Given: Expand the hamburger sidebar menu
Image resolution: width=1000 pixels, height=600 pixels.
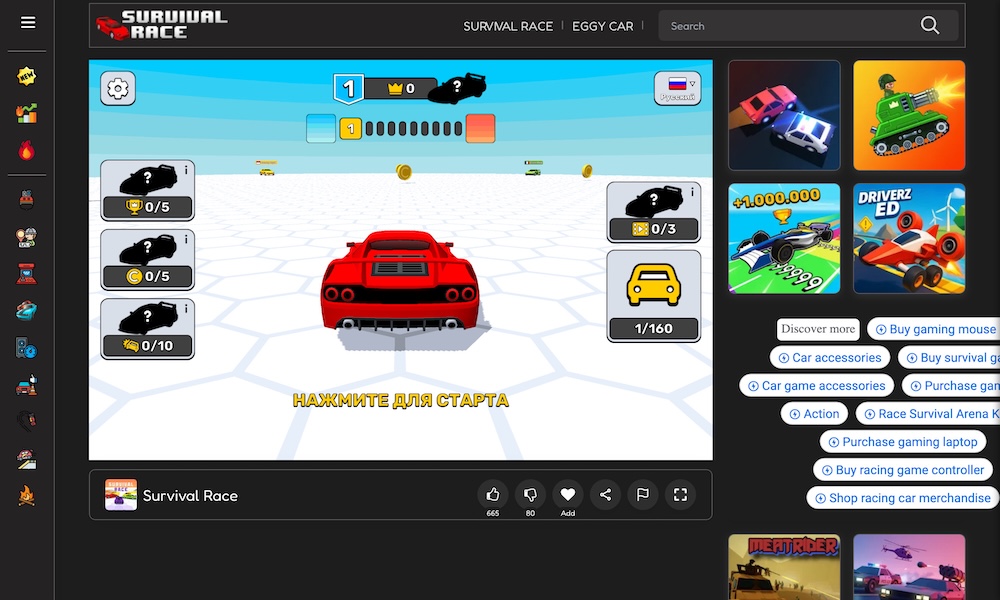Looking at the screenshot, I should click(x=28, y=23).
